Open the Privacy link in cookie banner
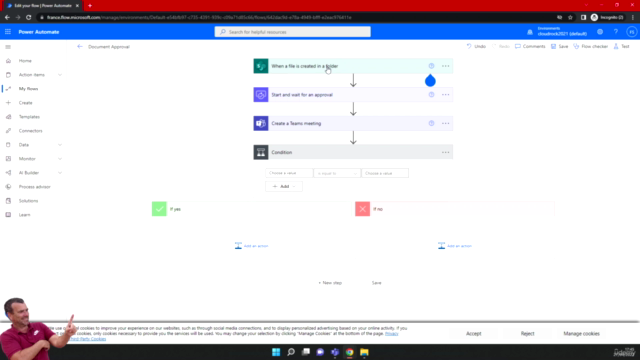Viewport: 640px width, 360px height. click(x=391, y=334)
